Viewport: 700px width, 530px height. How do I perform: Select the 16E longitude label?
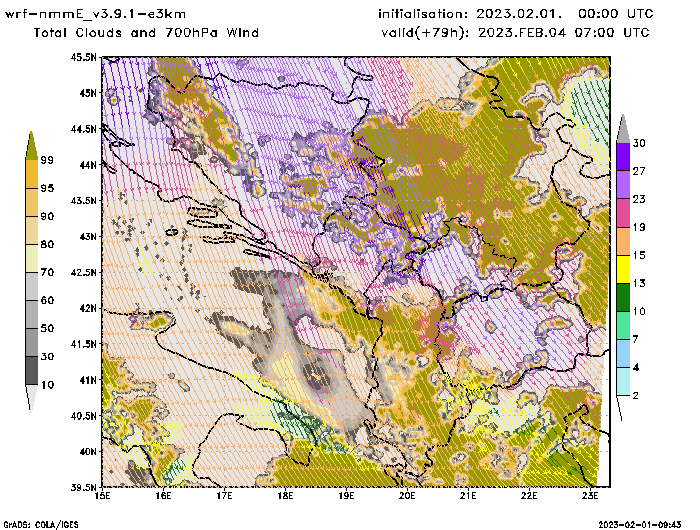pyautogui.click(x=163, y=496)
